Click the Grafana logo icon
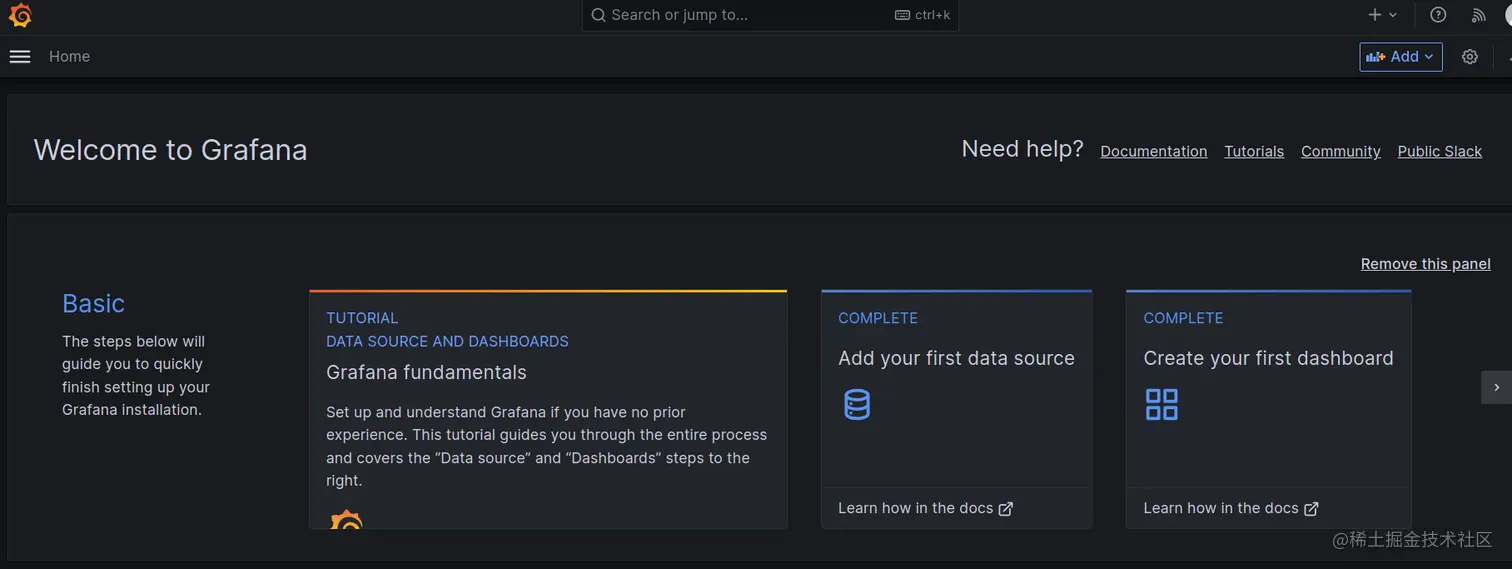 (x=20, y=15)
